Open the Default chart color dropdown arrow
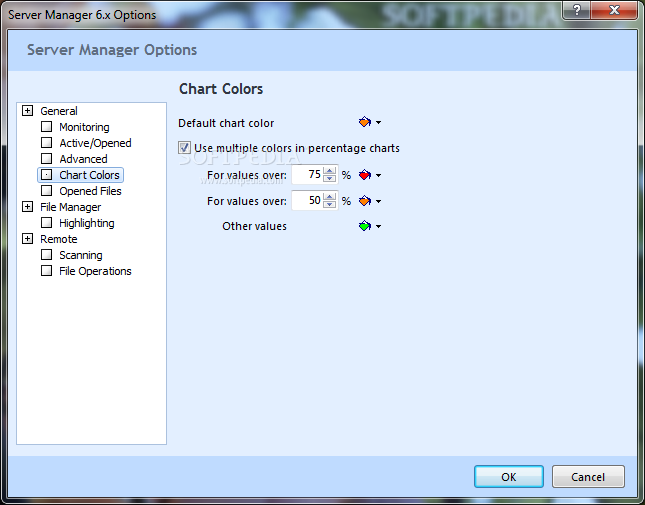The image size is (645, 505). (x=378, y=123)
